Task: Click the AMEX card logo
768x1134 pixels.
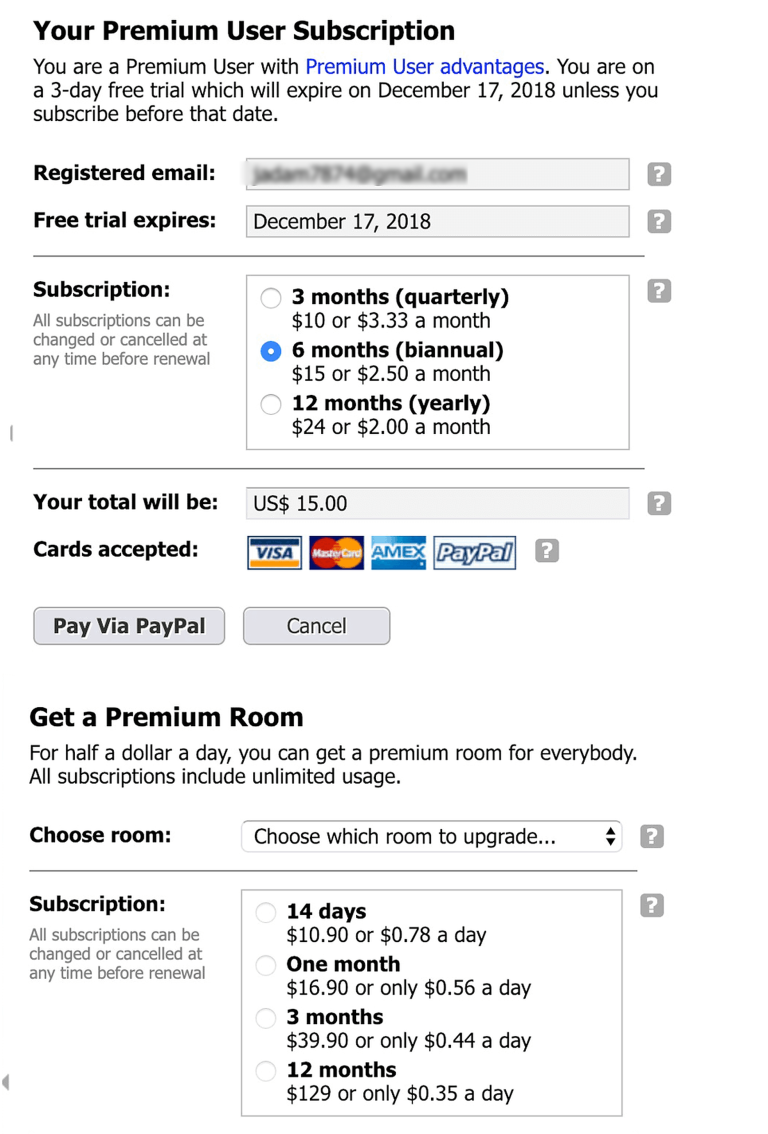Action: pyautogui.click(x=398, y=553)
